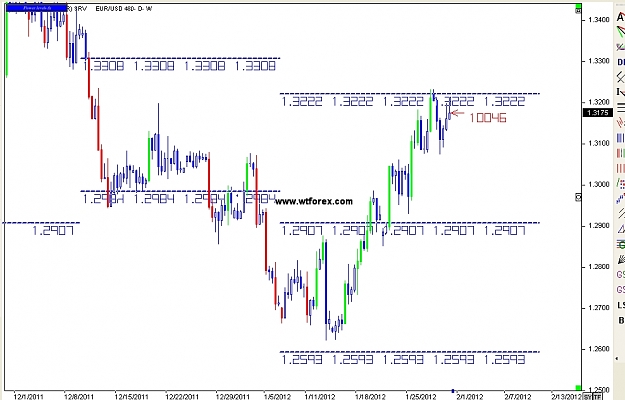Click the 1/18/2012 date label
625x400 pixels.
tap(370, 396)
